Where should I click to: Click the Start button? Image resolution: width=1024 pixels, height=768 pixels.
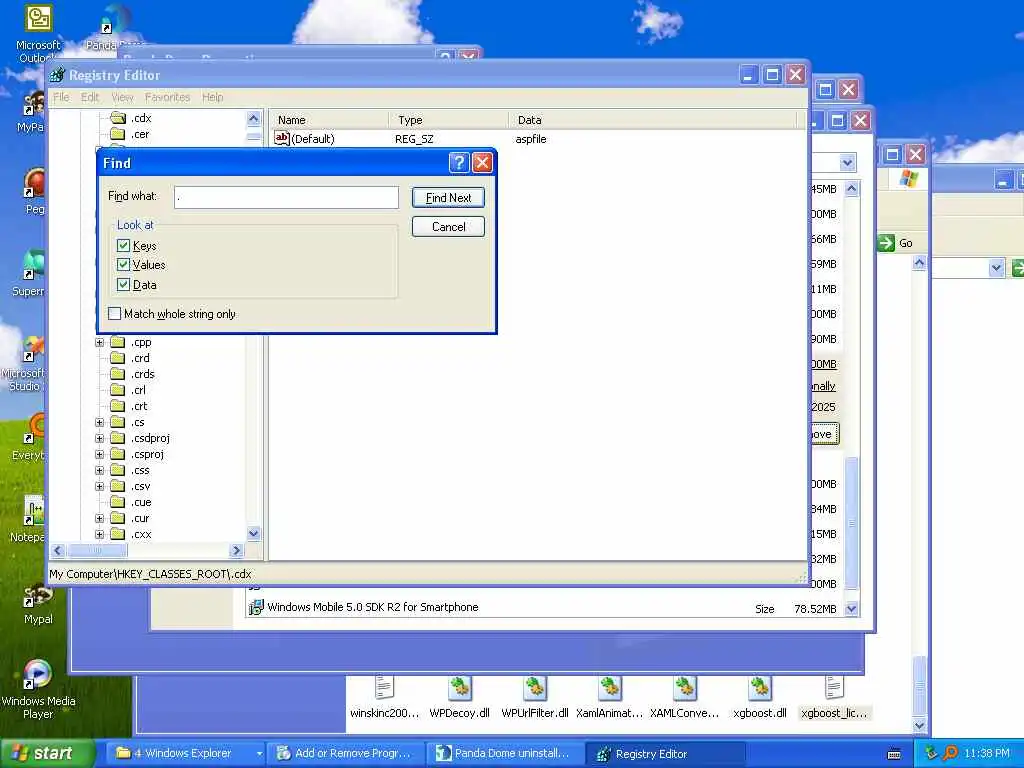pos(47,753)
